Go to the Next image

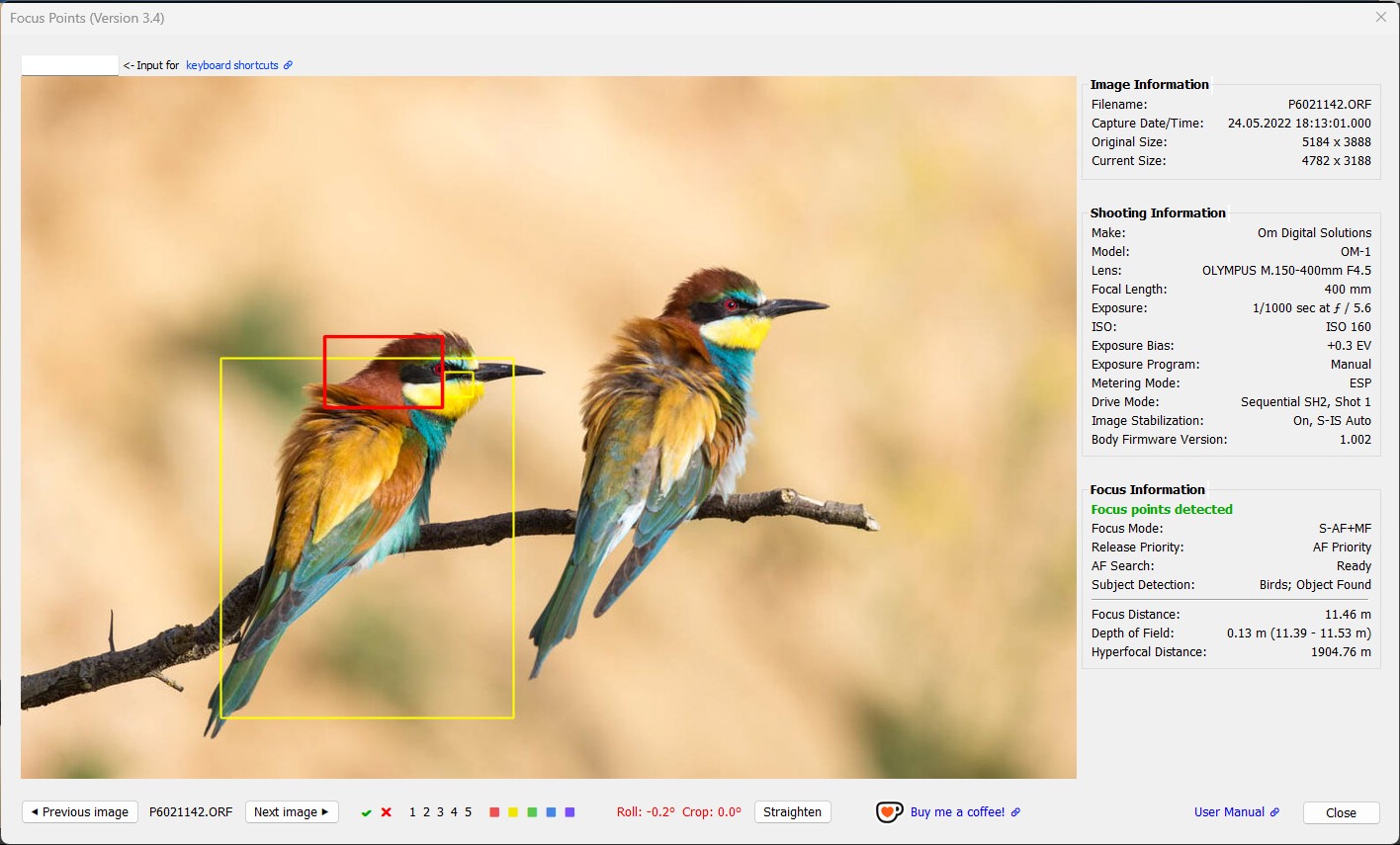292,812
